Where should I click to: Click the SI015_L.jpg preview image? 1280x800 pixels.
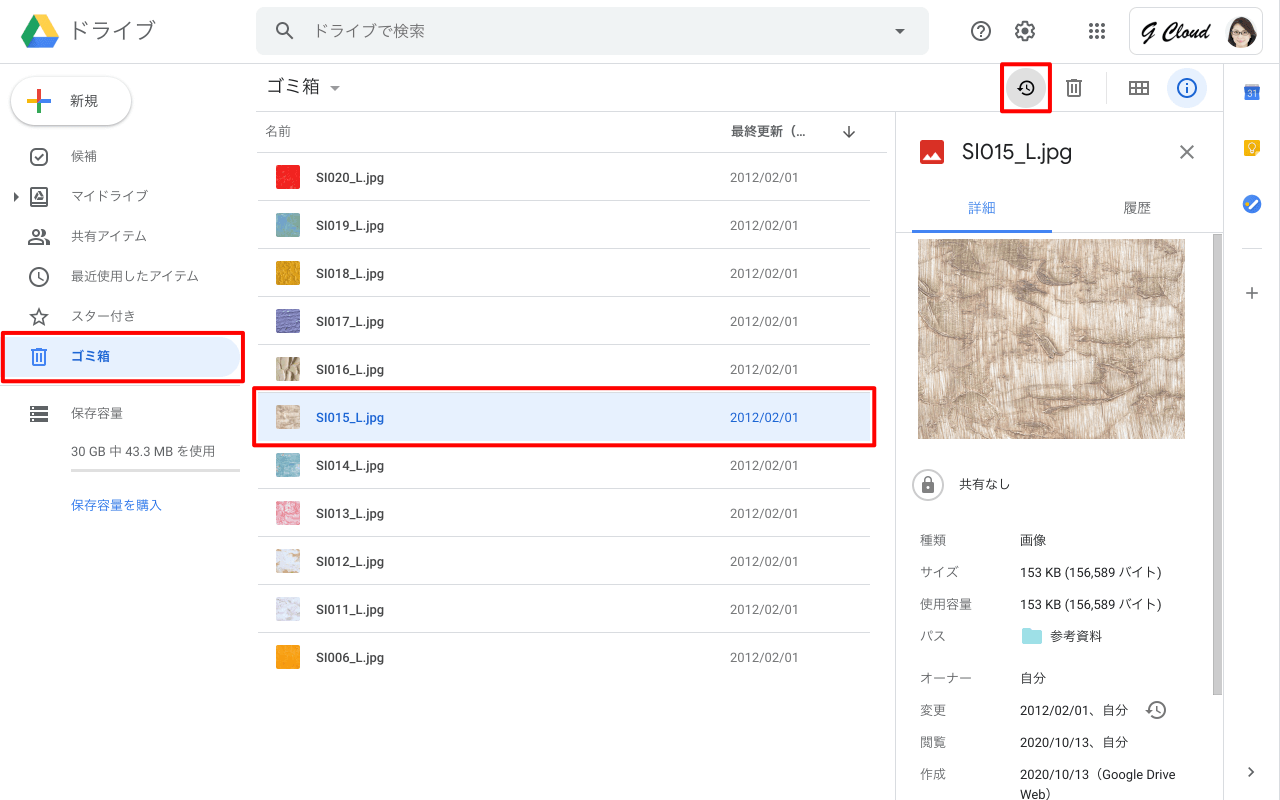(1051, 338)
